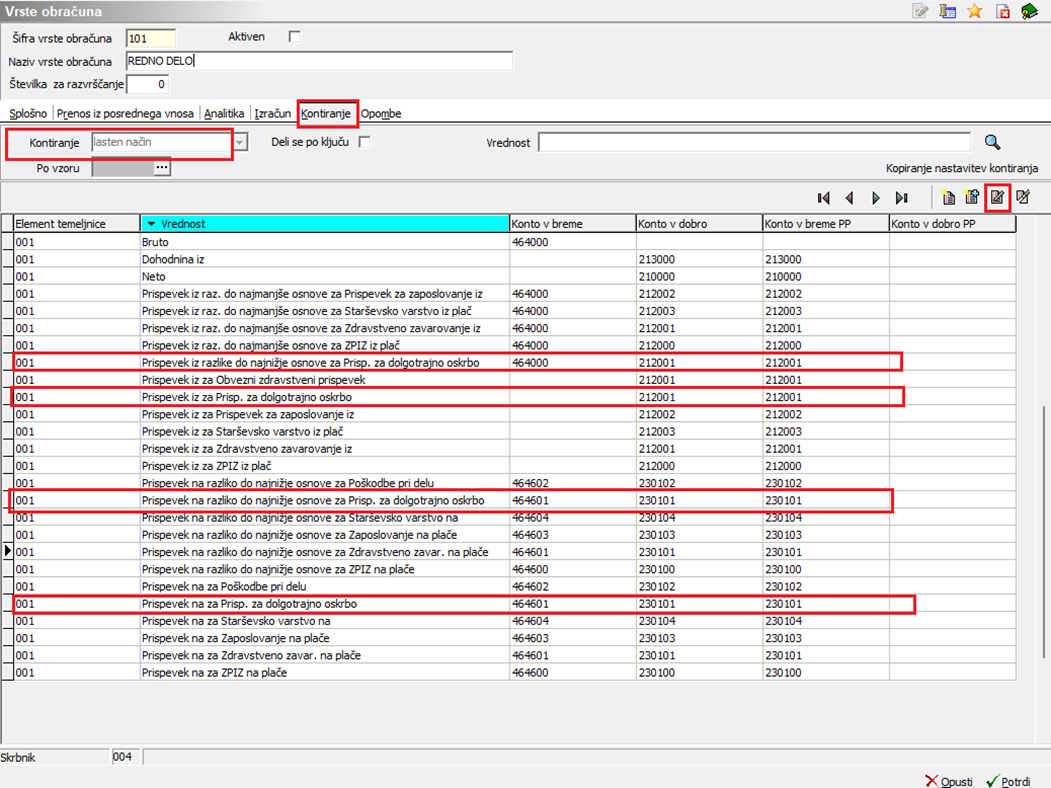Image resolution: width=1051 pixels, height=788 pixels.
Task: Open help via the green book icon
Action: (1029, 11)
